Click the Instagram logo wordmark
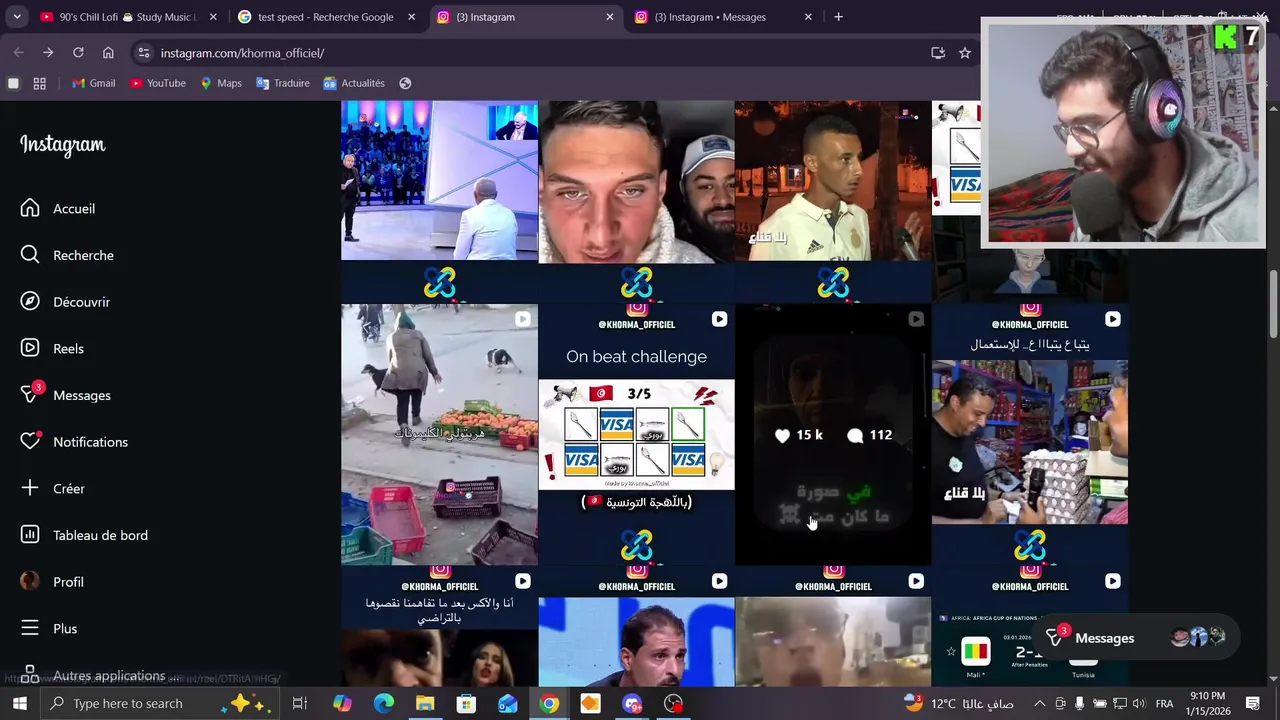 (62, 145)
